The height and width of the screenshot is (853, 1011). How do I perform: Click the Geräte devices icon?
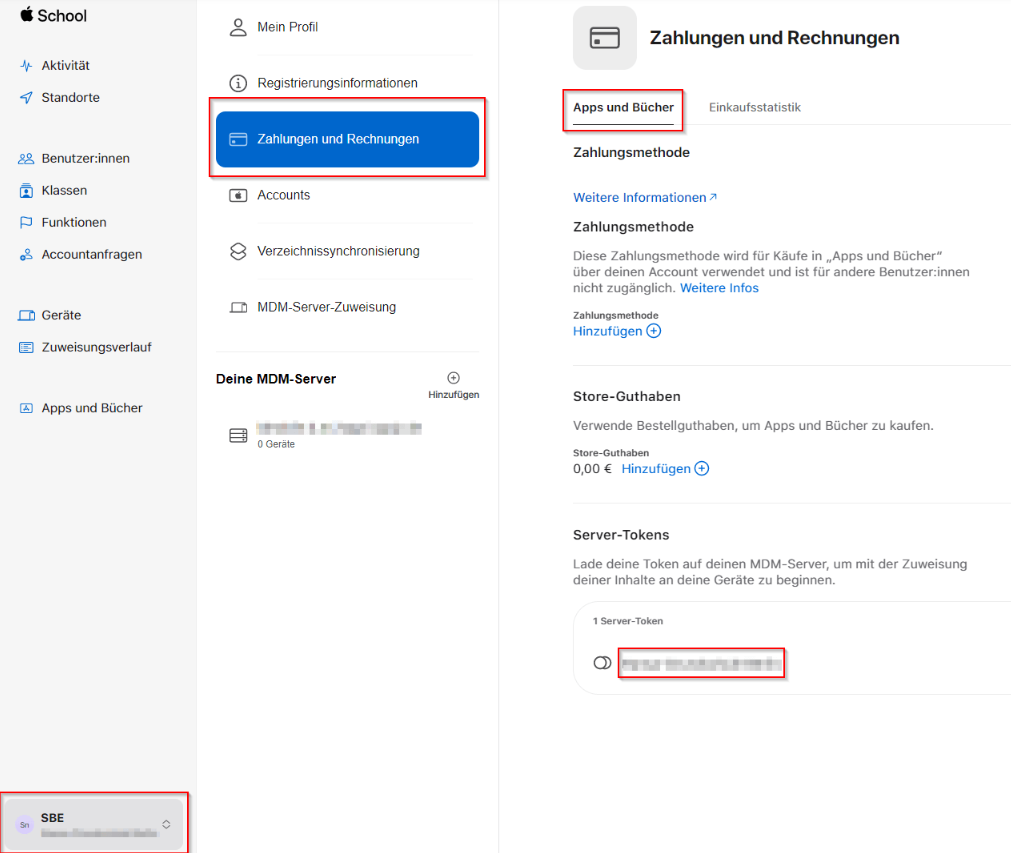[26, 315]
